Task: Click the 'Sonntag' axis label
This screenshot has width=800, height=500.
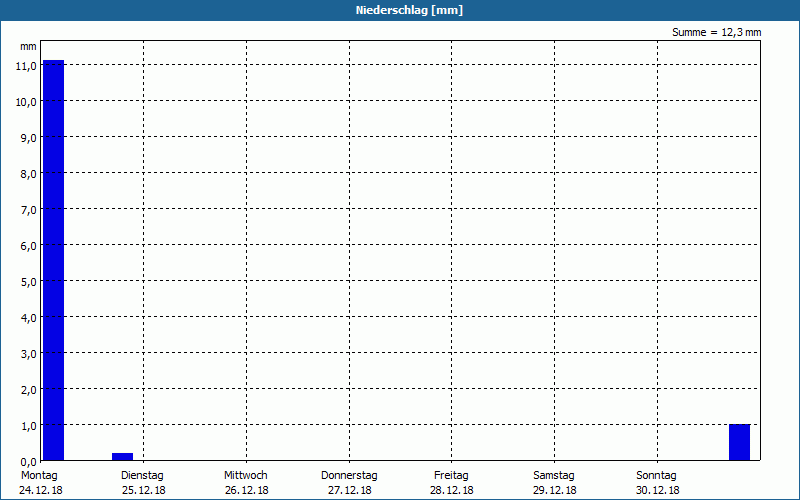Action: (656, 476)
